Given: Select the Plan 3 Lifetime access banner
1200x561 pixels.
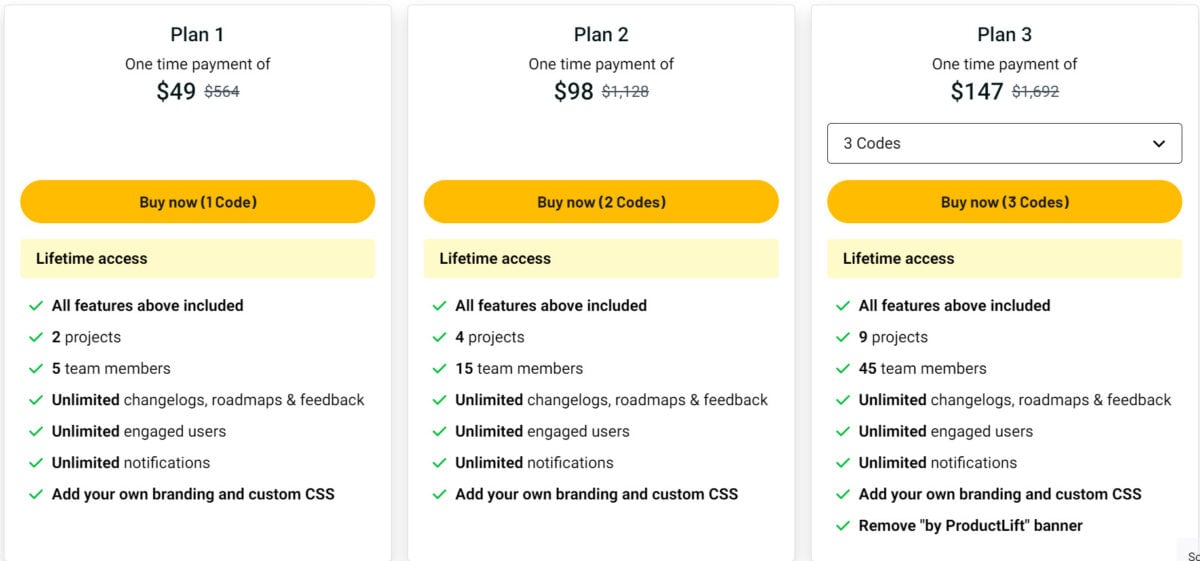Looking at the screenshot, I should [x=1004, y=258].
